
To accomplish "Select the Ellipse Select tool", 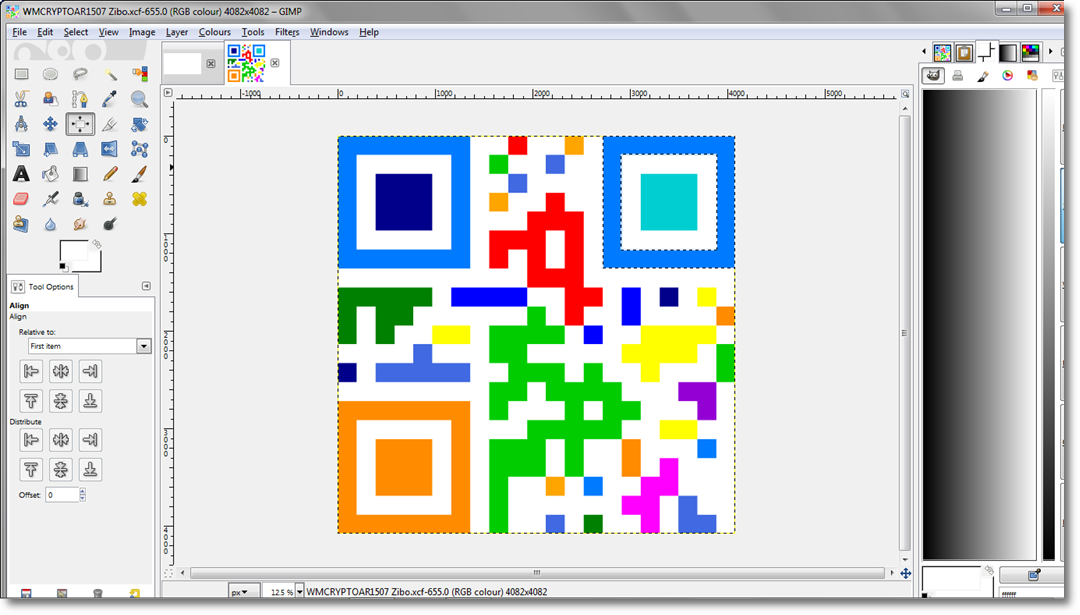I will point(50,74).
